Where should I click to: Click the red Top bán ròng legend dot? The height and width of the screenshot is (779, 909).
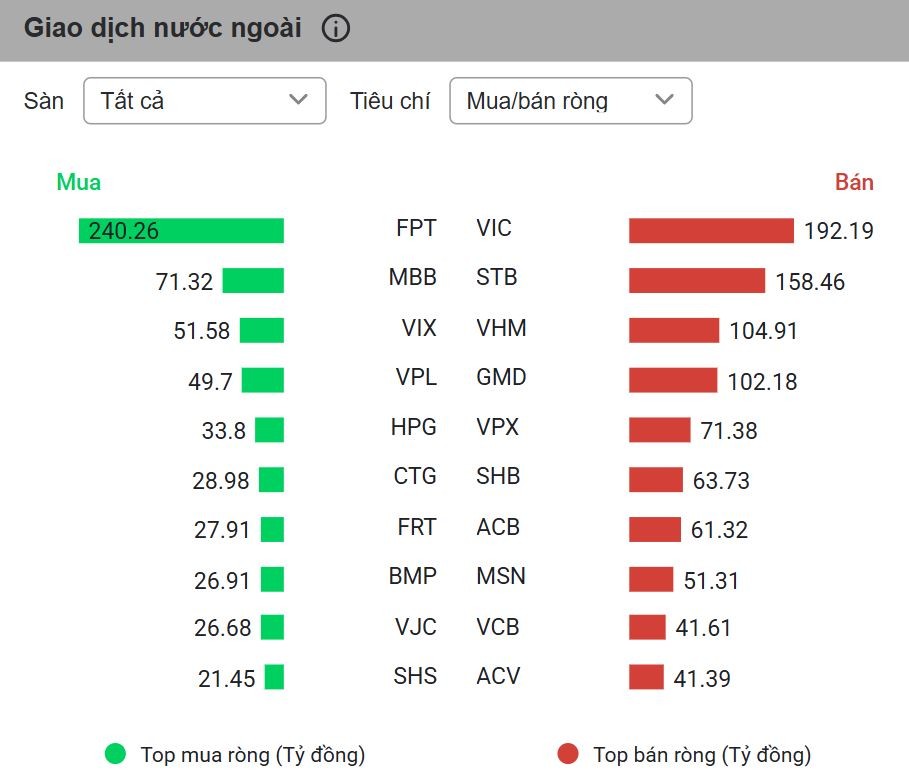[568, 754]
